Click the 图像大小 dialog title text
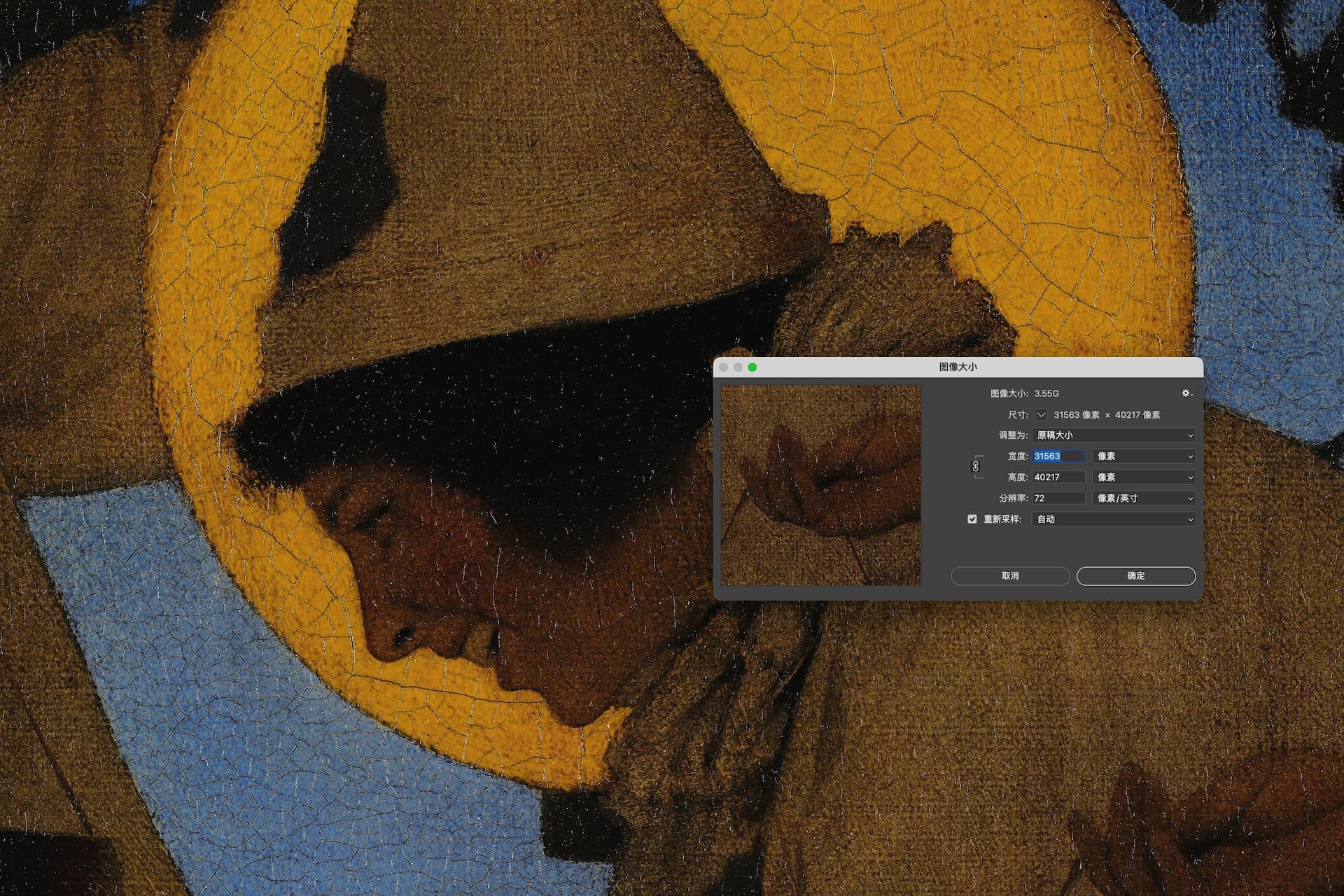Screen dimensions: 1344x896 pyautogui.click(x=958, y=367)
